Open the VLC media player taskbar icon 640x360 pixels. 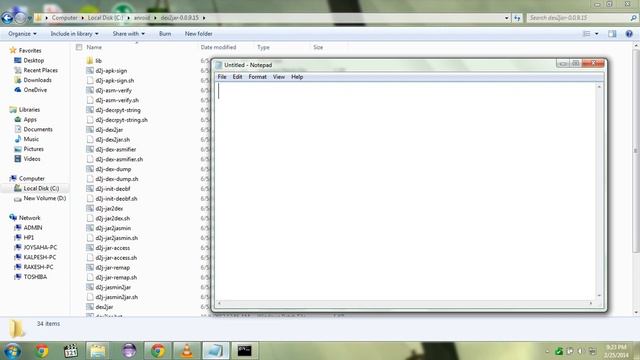[187, 351]
